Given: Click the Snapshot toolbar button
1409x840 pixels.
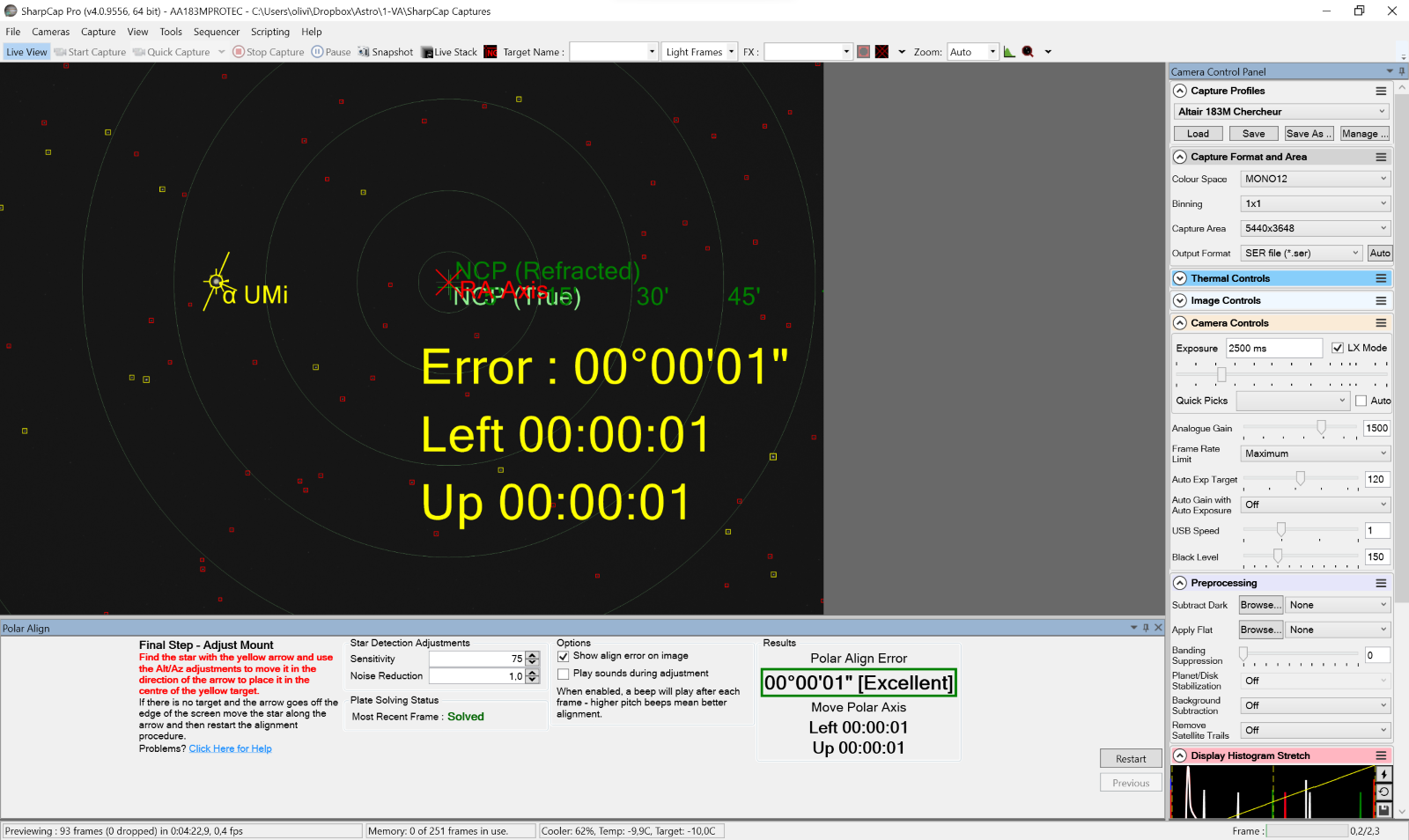Looking at the screenshot, I should coord(385,52).
